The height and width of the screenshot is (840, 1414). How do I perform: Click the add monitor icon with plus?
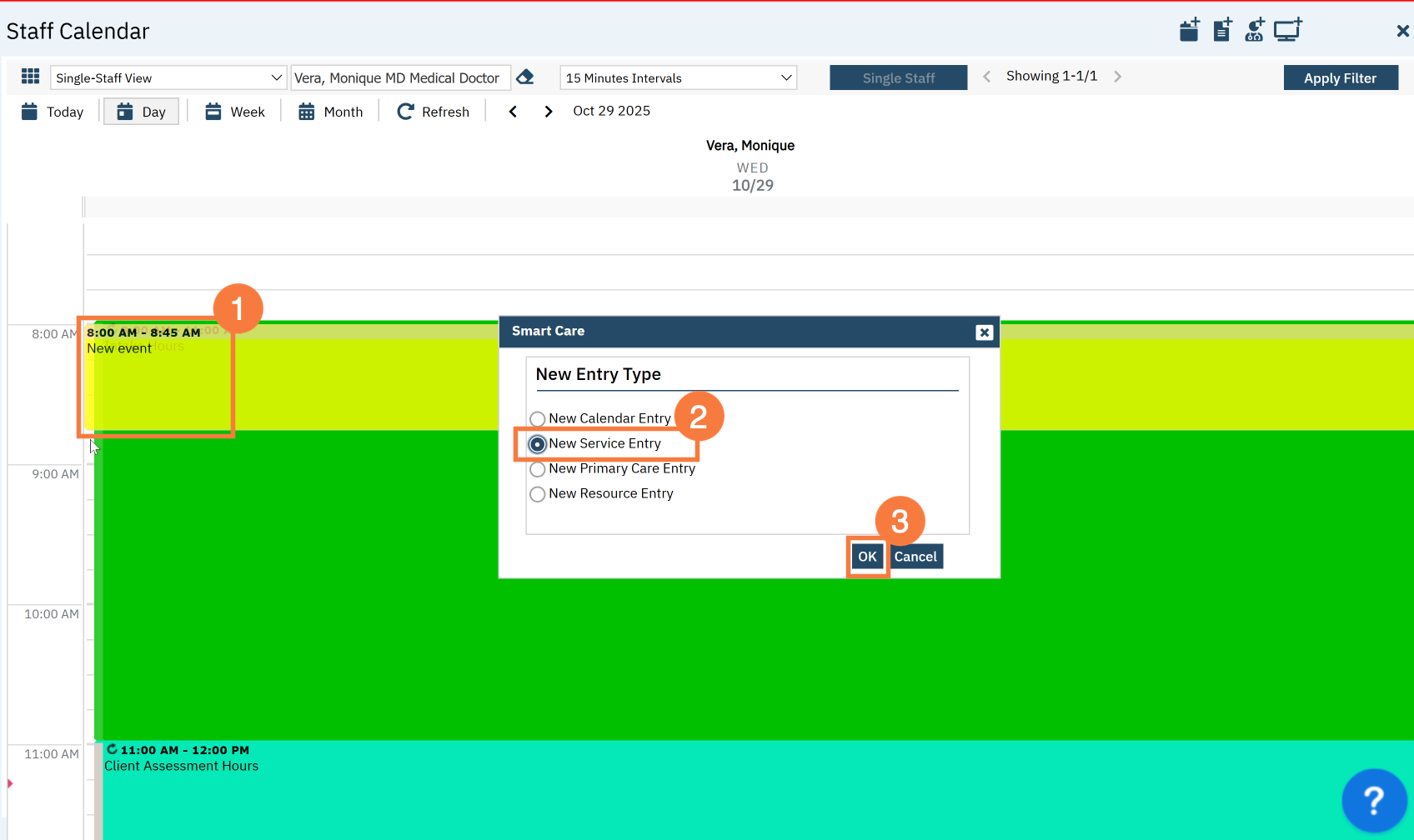(1287, 31)
